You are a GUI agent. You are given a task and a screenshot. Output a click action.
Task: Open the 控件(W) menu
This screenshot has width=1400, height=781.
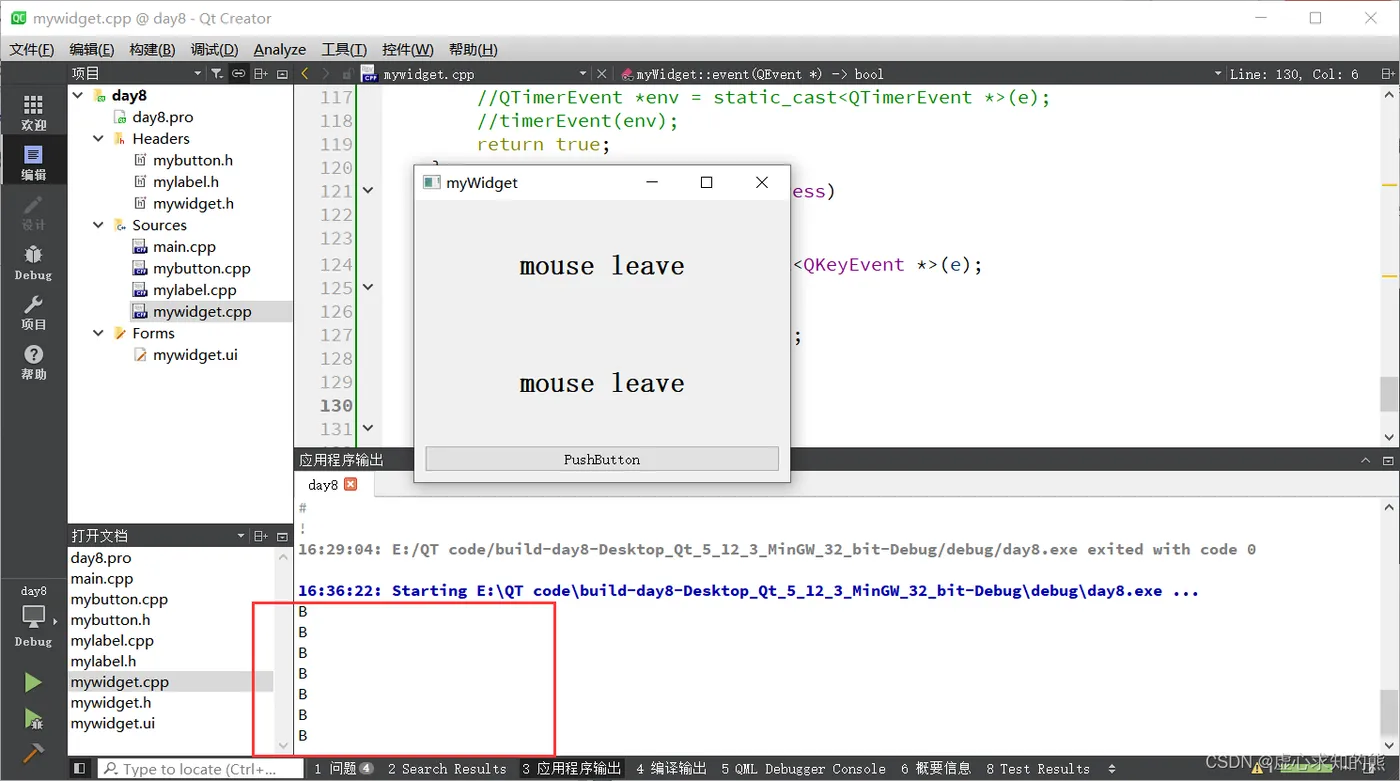coord(408,49)
